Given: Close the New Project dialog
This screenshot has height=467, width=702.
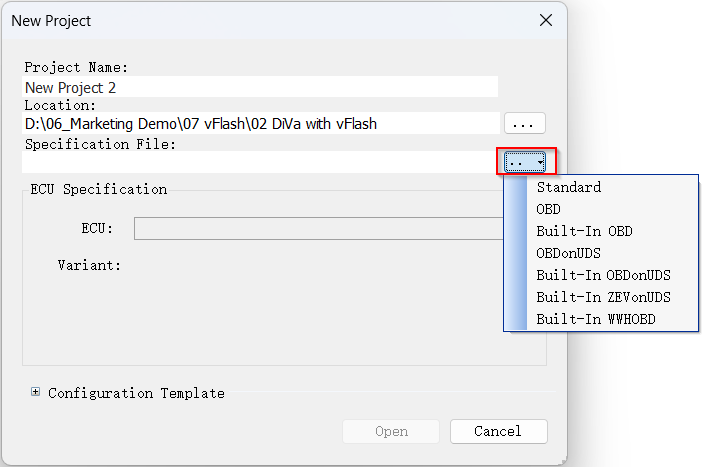Looking at the screenshot, I should coord(546,20).
